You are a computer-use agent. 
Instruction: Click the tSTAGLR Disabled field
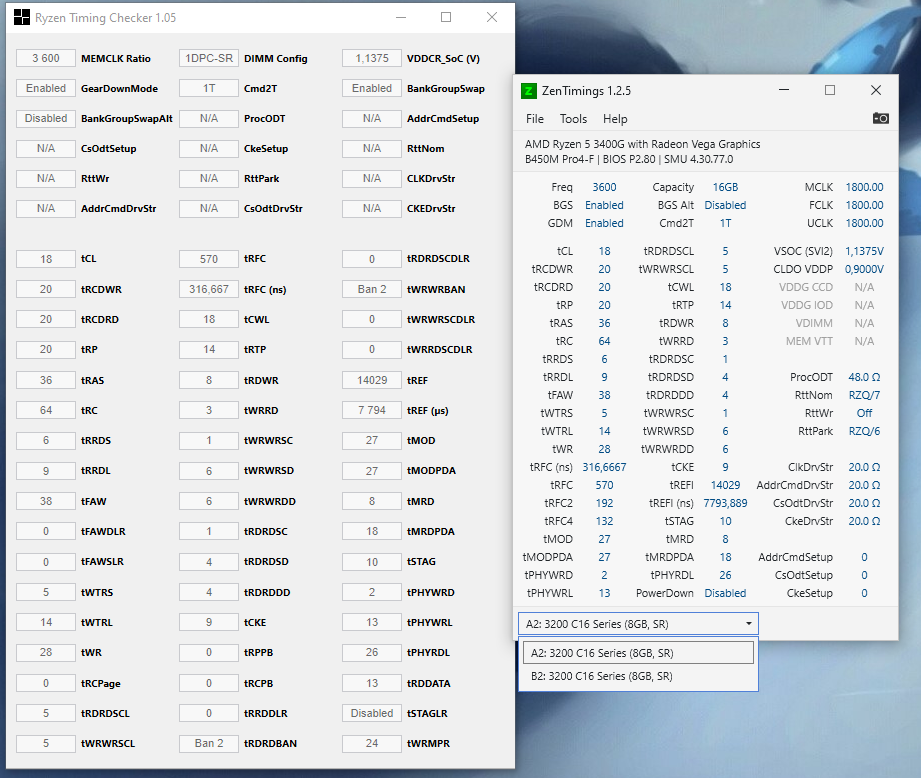click(x=372, y=713)
